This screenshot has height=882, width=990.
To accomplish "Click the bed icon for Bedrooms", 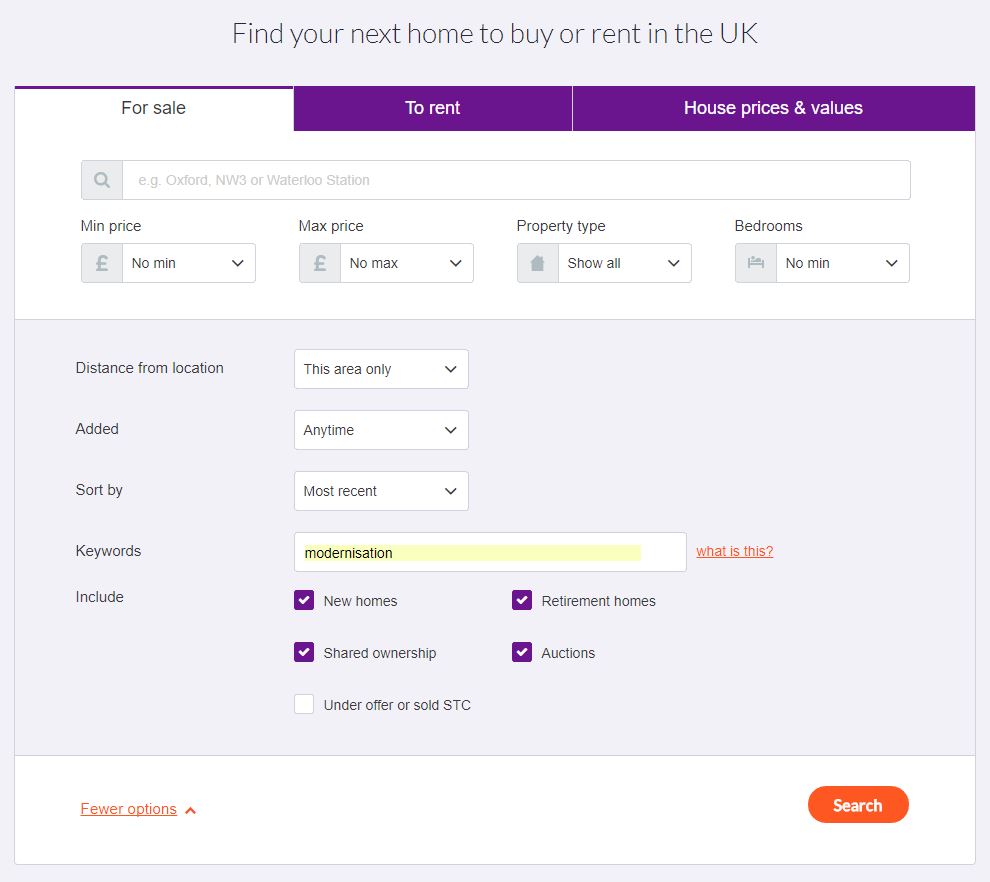I will 756,263.
